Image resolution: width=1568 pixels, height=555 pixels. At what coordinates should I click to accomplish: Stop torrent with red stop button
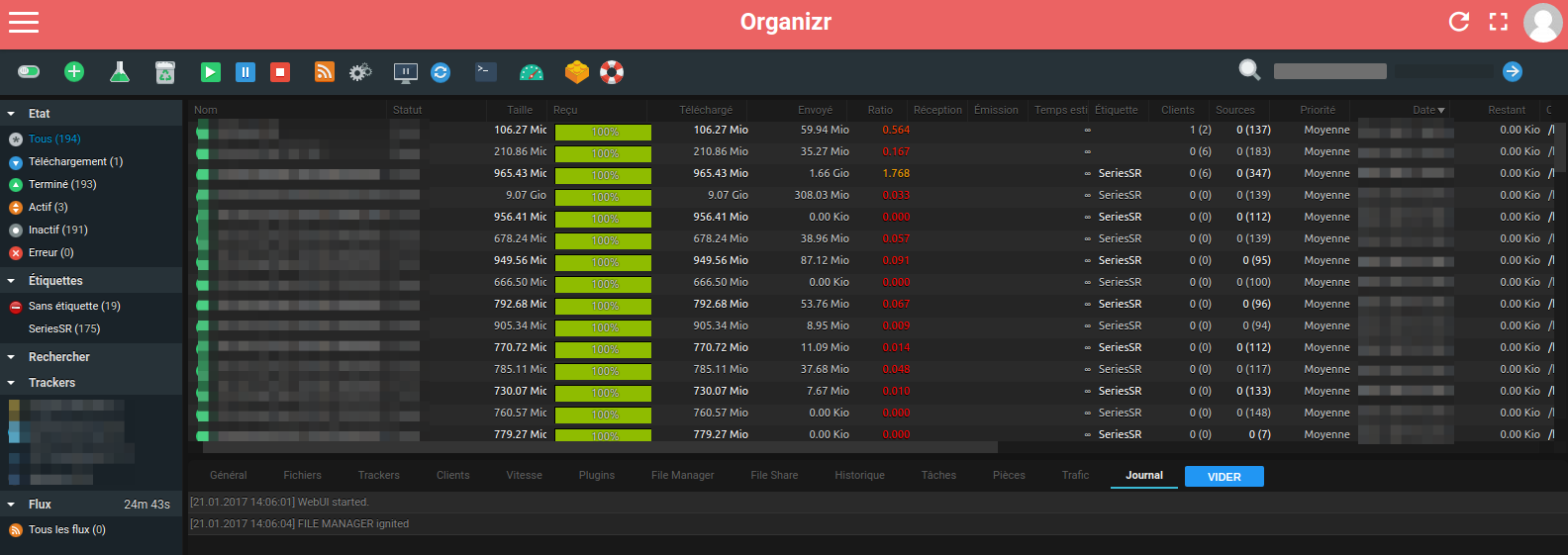coord(280,71)
